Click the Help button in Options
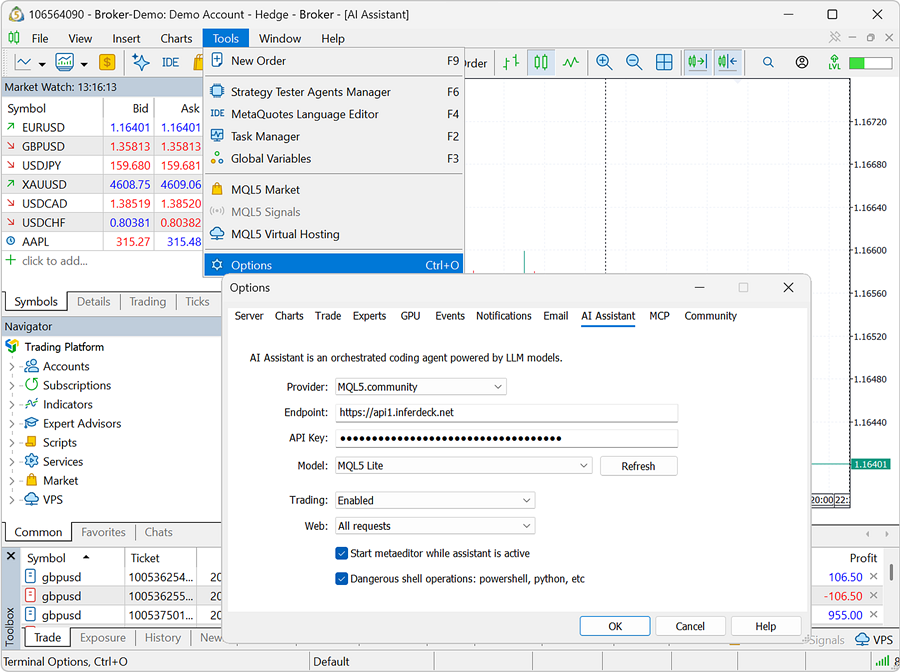The height and width of the screenshot is (672, 900). pos(766,626)
